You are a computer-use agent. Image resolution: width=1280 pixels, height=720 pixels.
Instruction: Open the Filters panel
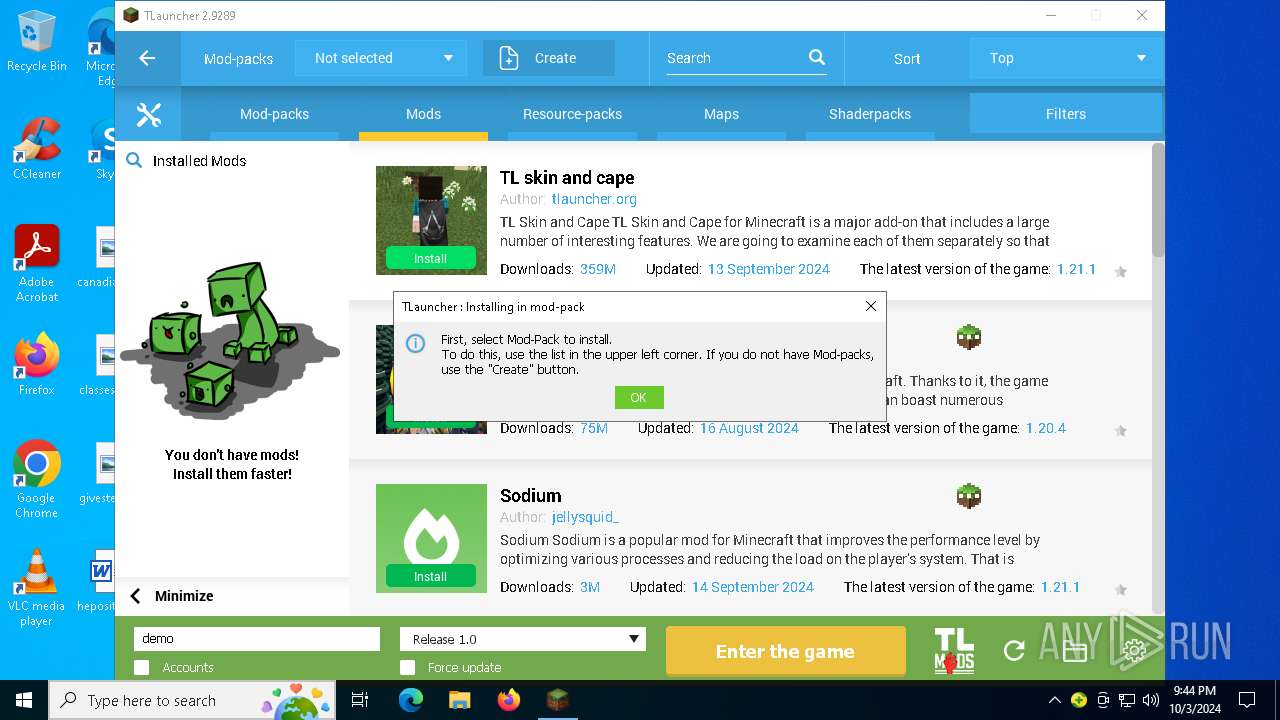[1066, 114]
